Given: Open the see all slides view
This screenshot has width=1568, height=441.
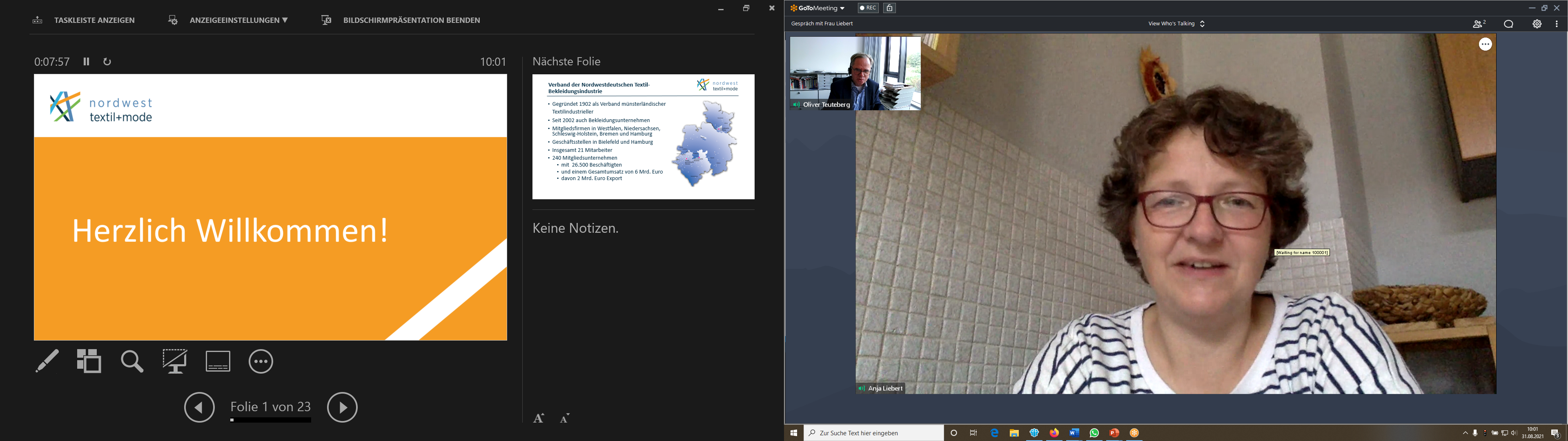Looking at the screenshot, I should 89,361.
